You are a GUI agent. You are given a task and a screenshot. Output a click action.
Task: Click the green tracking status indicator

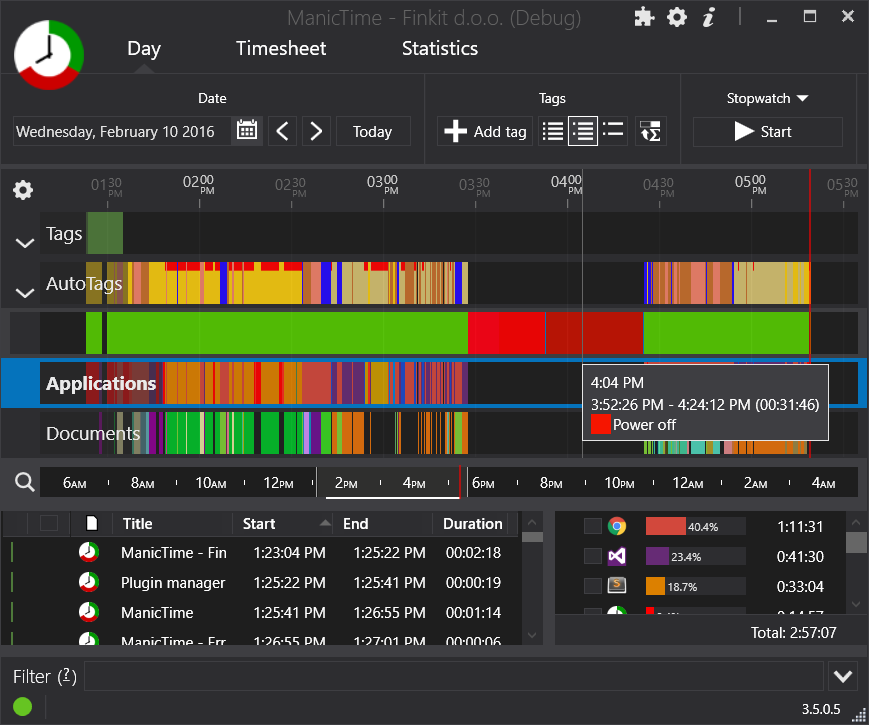click(23, 707)
